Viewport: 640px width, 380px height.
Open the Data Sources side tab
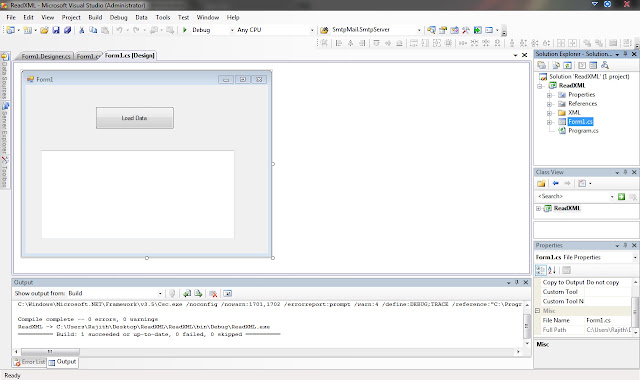4,77
